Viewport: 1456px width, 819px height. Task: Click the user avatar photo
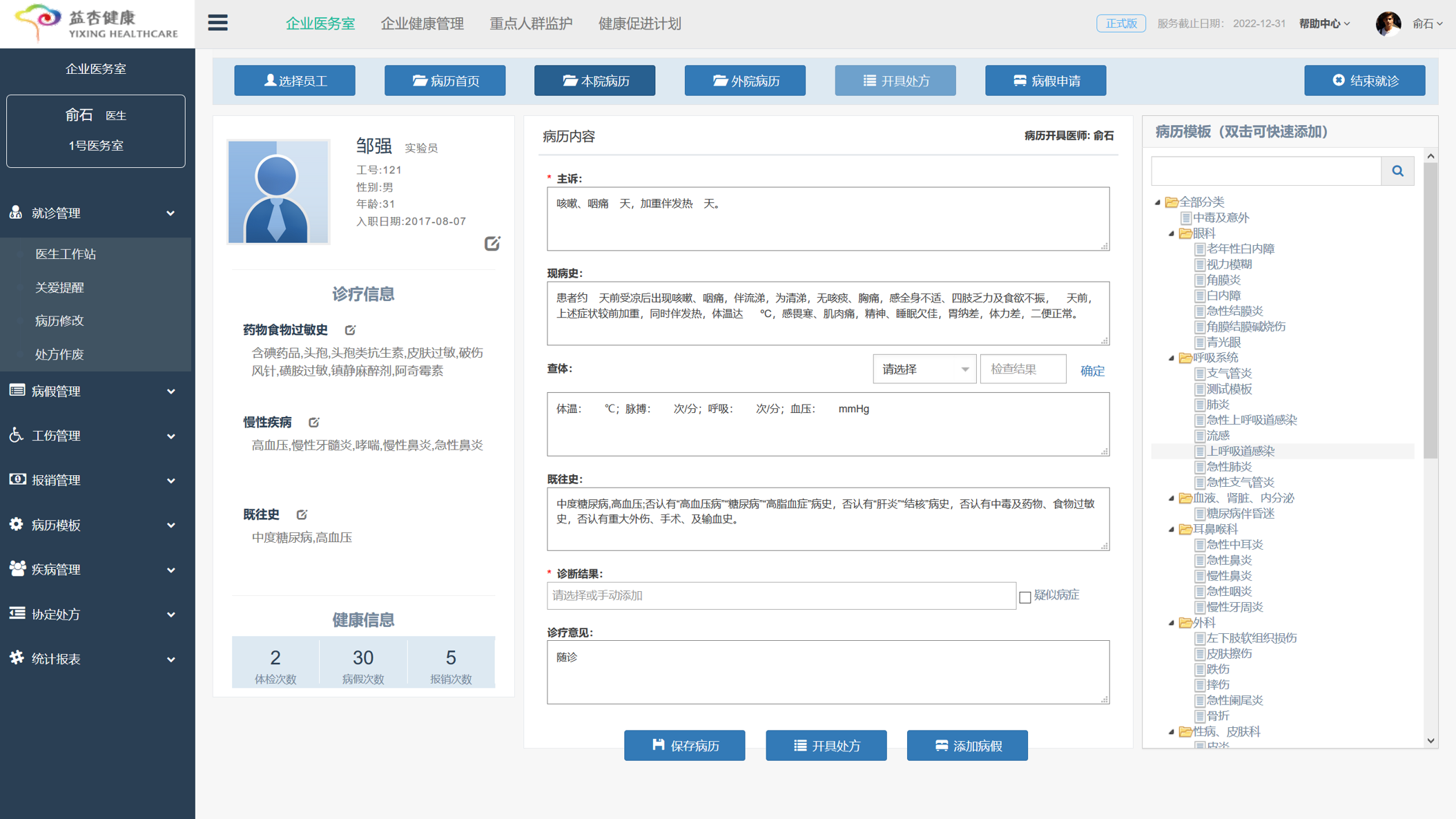pos(1388,23)
